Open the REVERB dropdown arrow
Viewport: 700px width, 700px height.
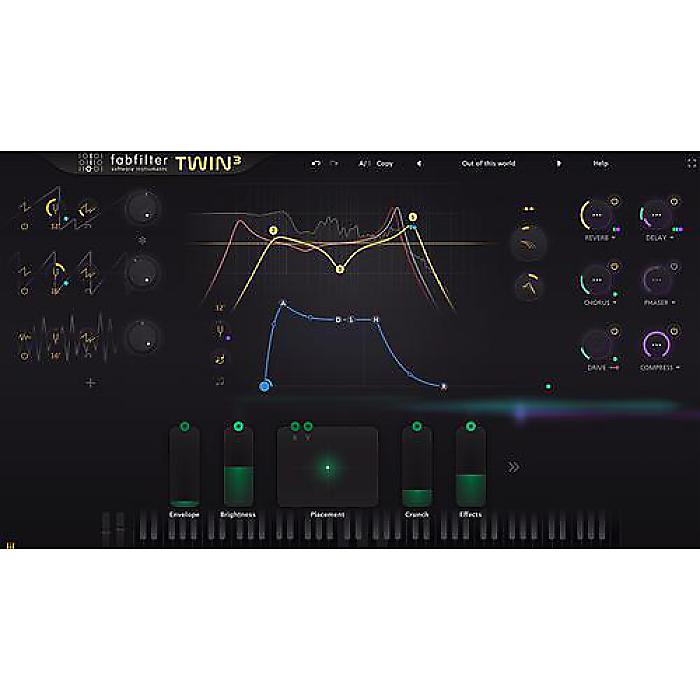(x=613, y=238)
